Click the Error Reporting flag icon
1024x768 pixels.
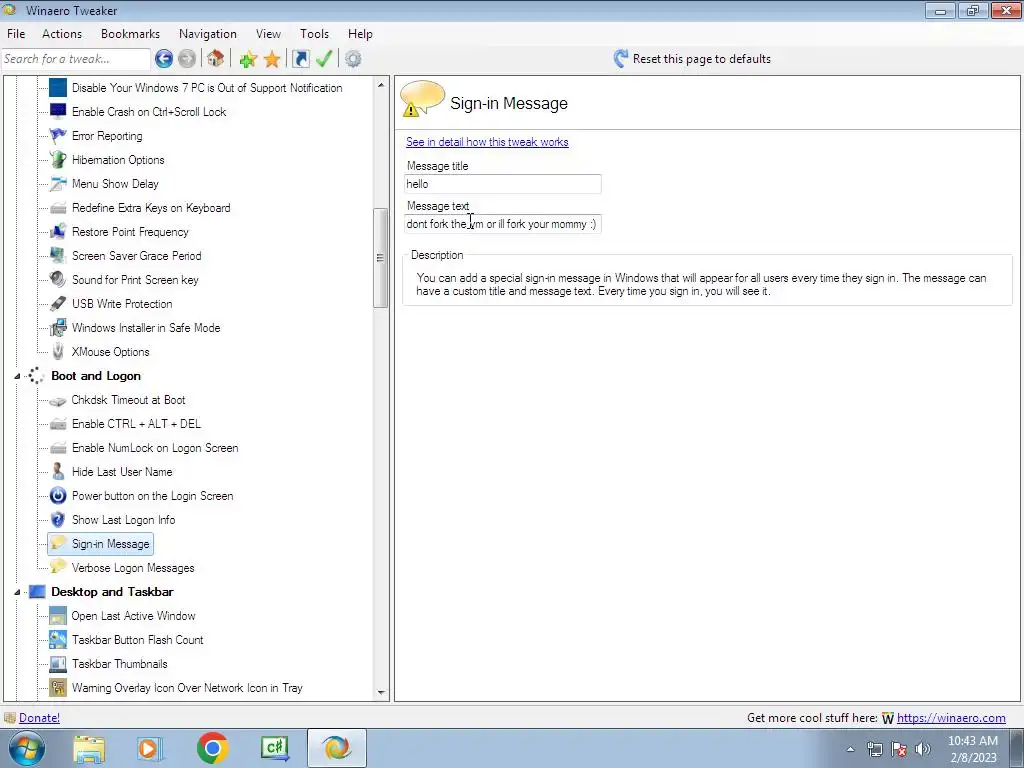58,136
